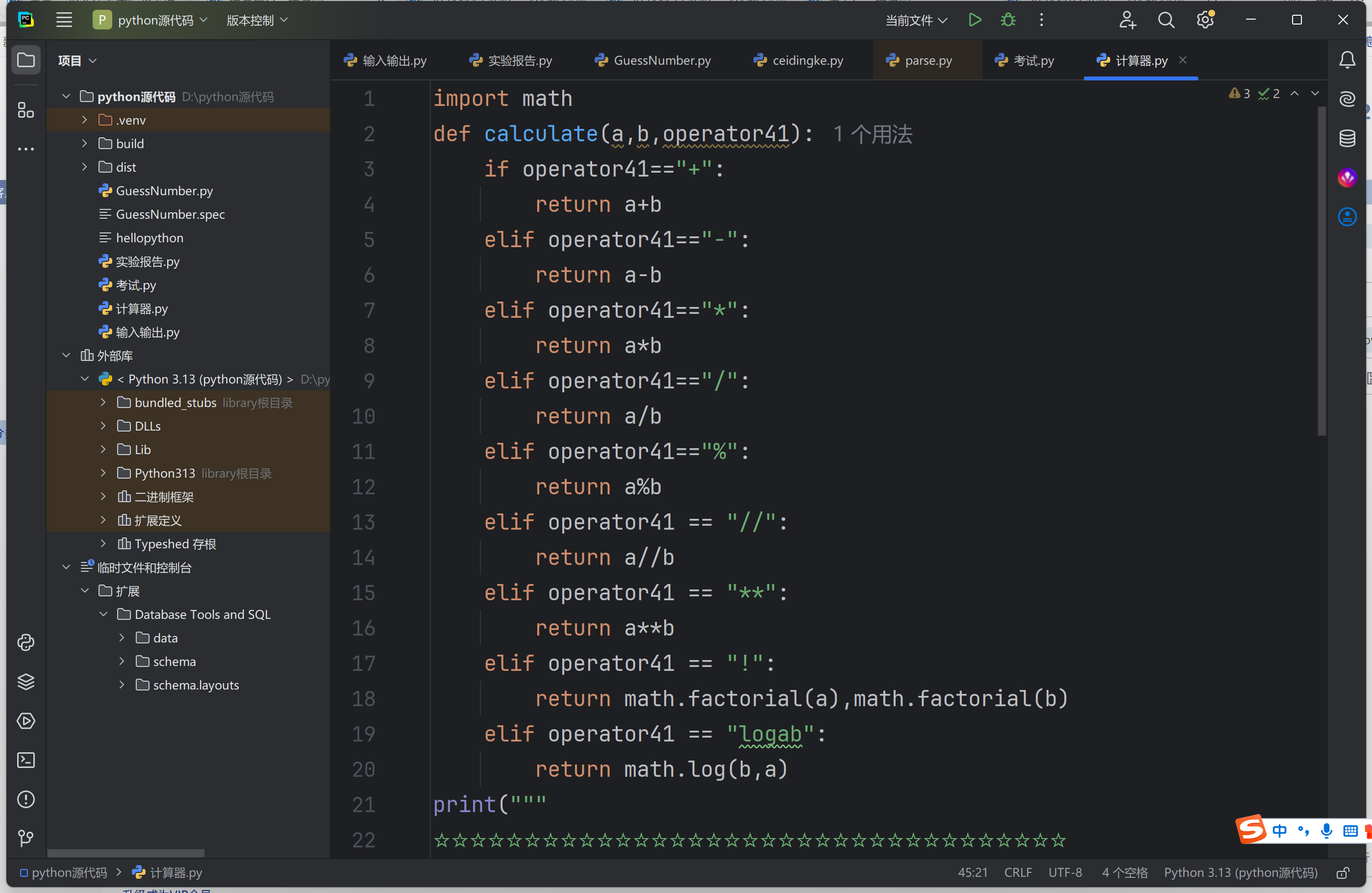1372x893 pixels.
Task: Show the Notifications bell panel
Action: (1347, 60)
